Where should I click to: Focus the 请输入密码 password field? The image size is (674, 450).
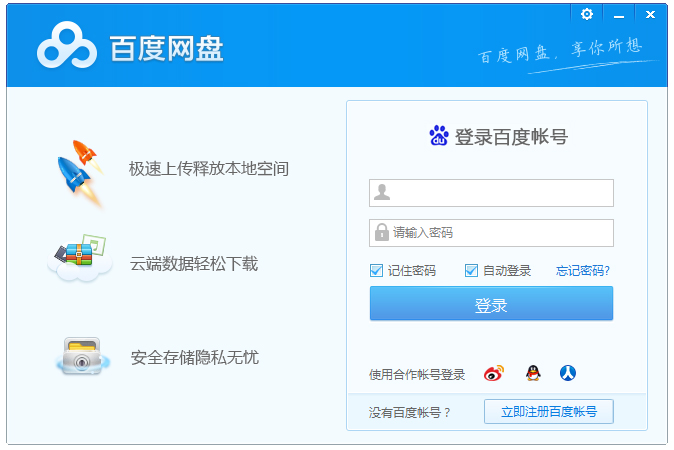tap(491, 233)
